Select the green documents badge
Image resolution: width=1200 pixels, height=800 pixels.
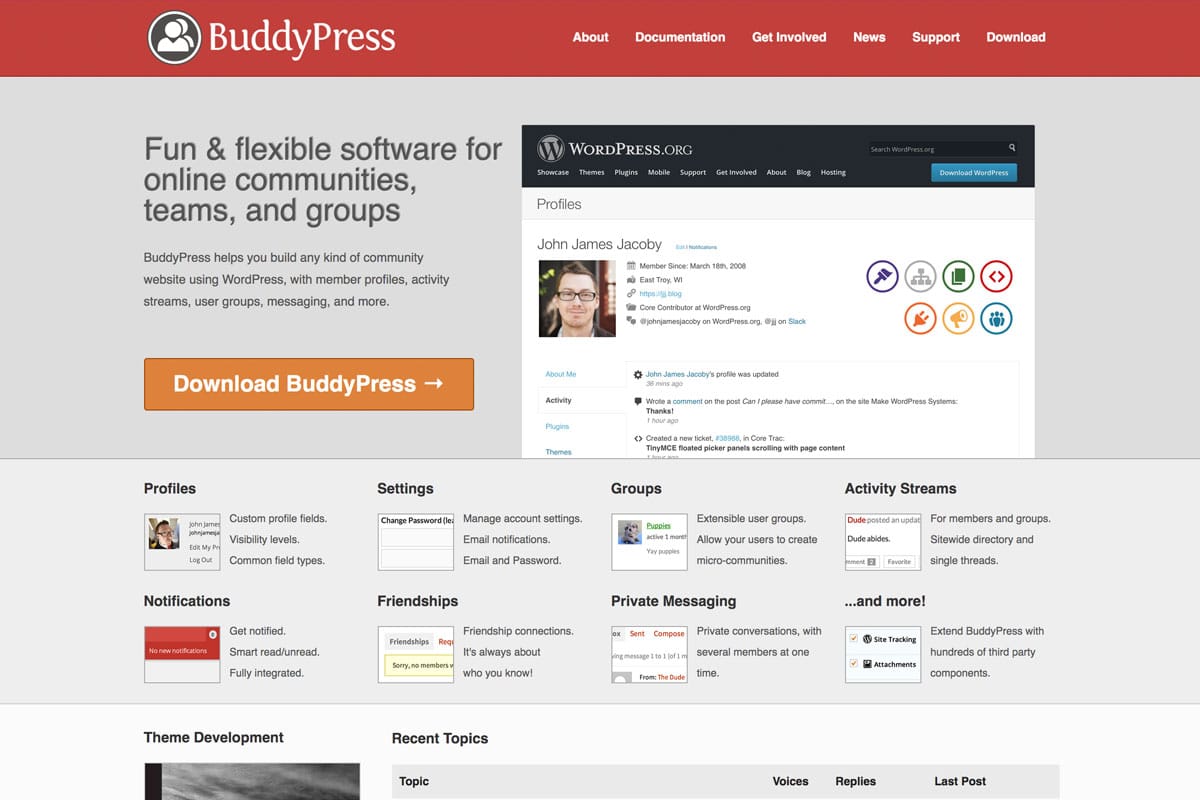(x=958, y=276)
